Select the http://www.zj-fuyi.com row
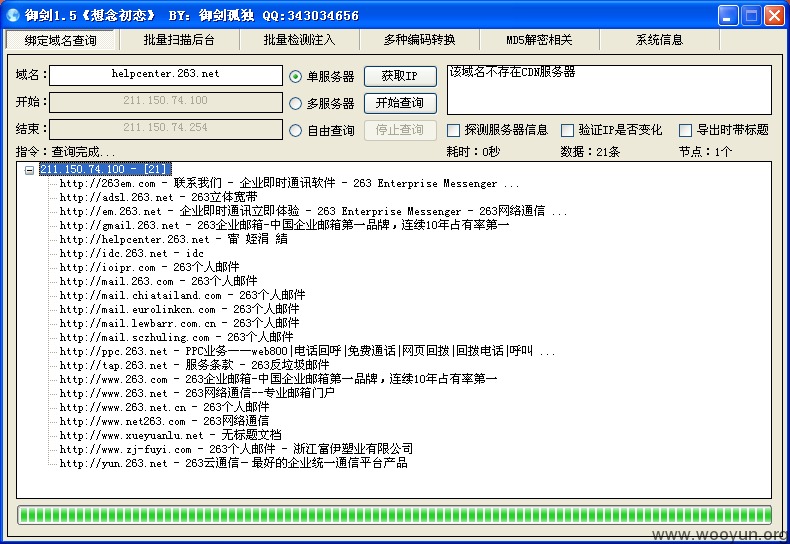Screen dimensions: 790x544 [236, 449]
